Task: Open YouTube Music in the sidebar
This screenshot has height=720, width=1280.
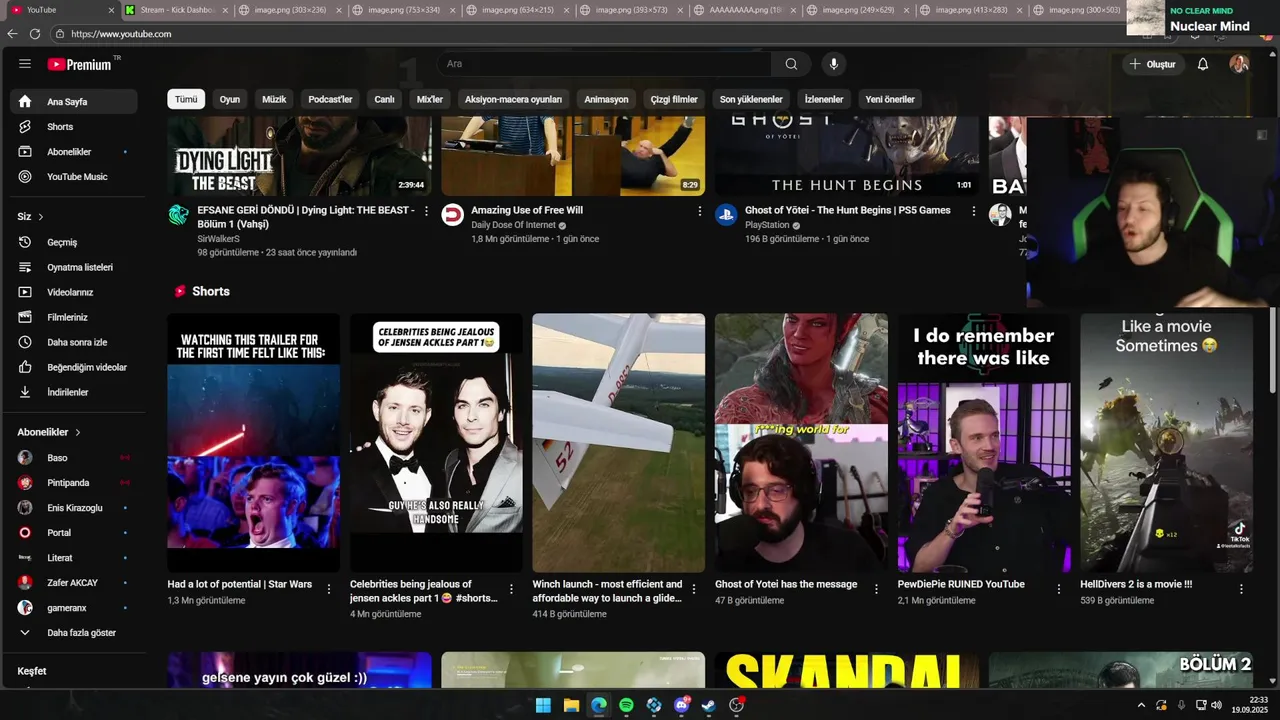Action: (74, 177)
